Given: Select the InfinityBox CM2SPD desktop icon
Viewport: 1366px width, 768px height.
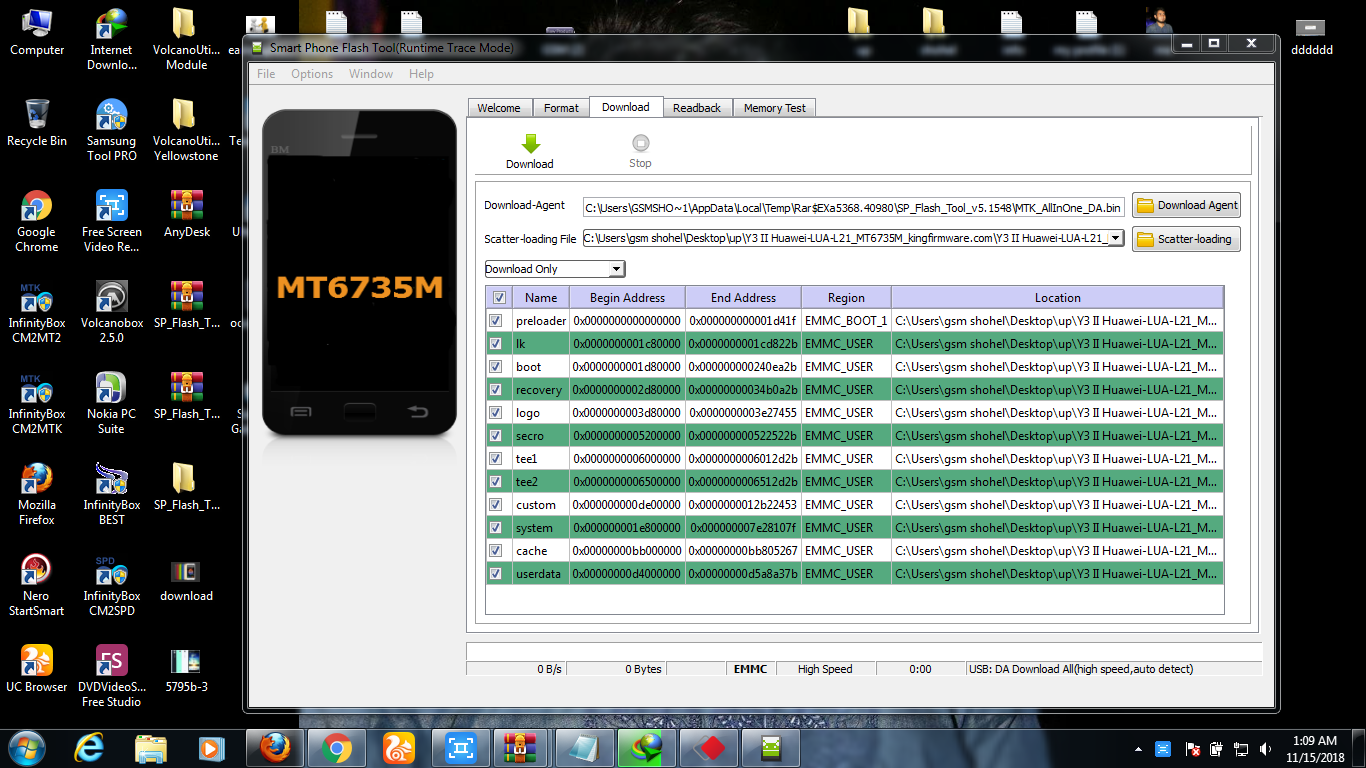Looking at the screenshot, I should (x=112, y=586).
